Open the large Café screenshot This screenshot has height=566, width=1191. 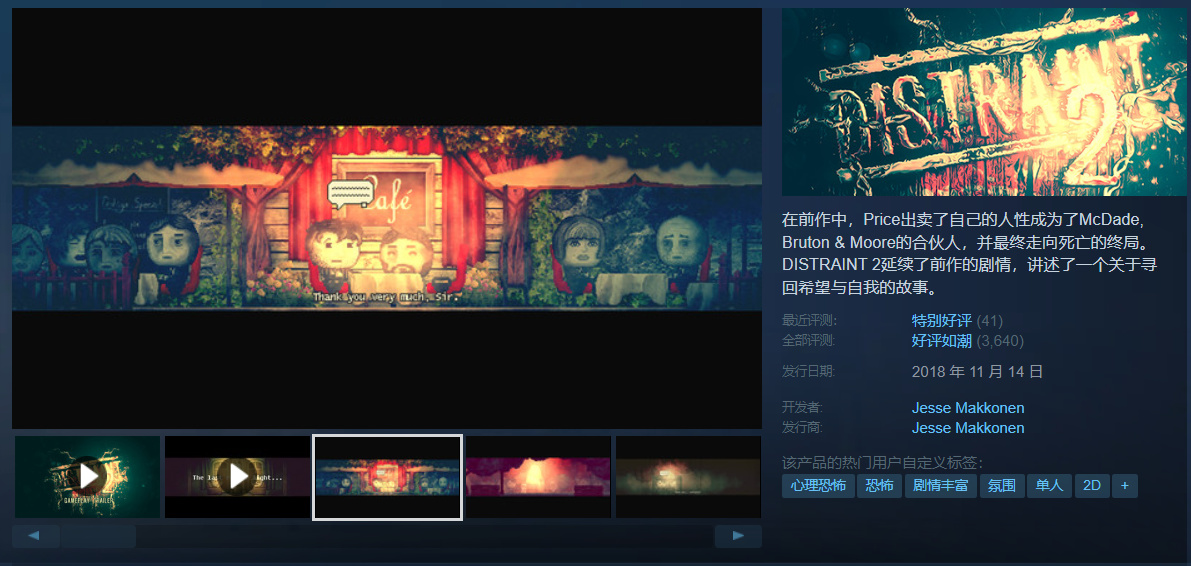(387, 218)
